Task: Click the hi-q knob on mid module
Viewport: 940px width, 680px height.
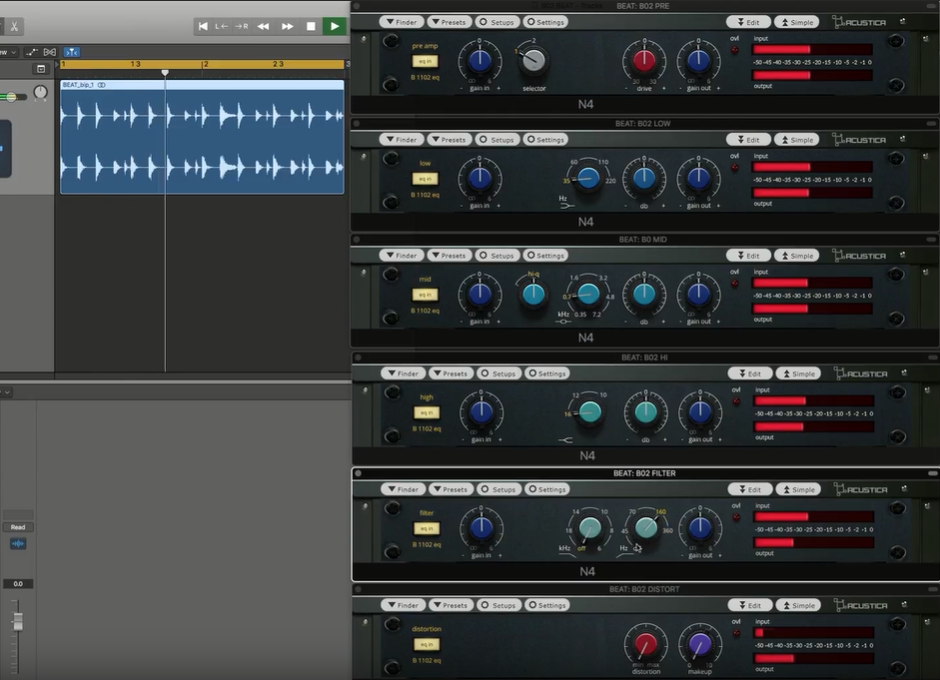Action: 534,294
